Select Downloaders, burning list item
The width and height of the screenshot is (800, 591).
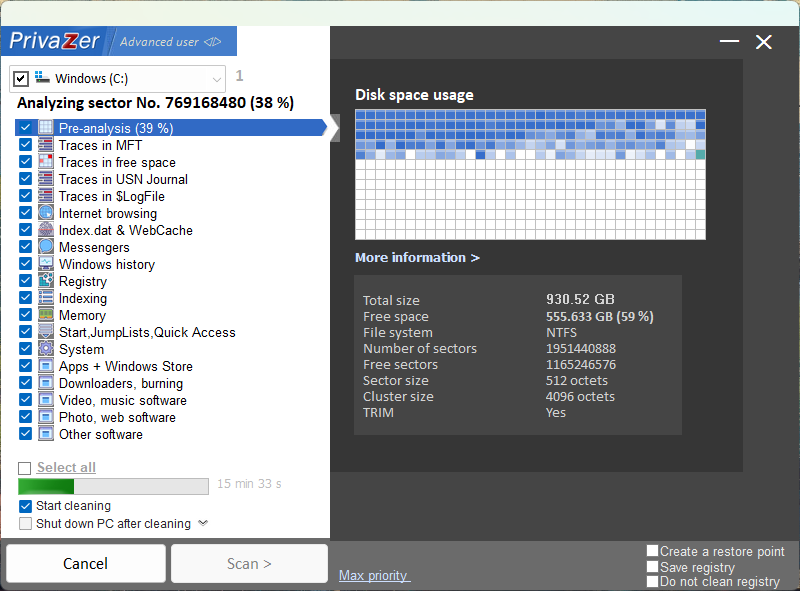[x=121, y=383]
